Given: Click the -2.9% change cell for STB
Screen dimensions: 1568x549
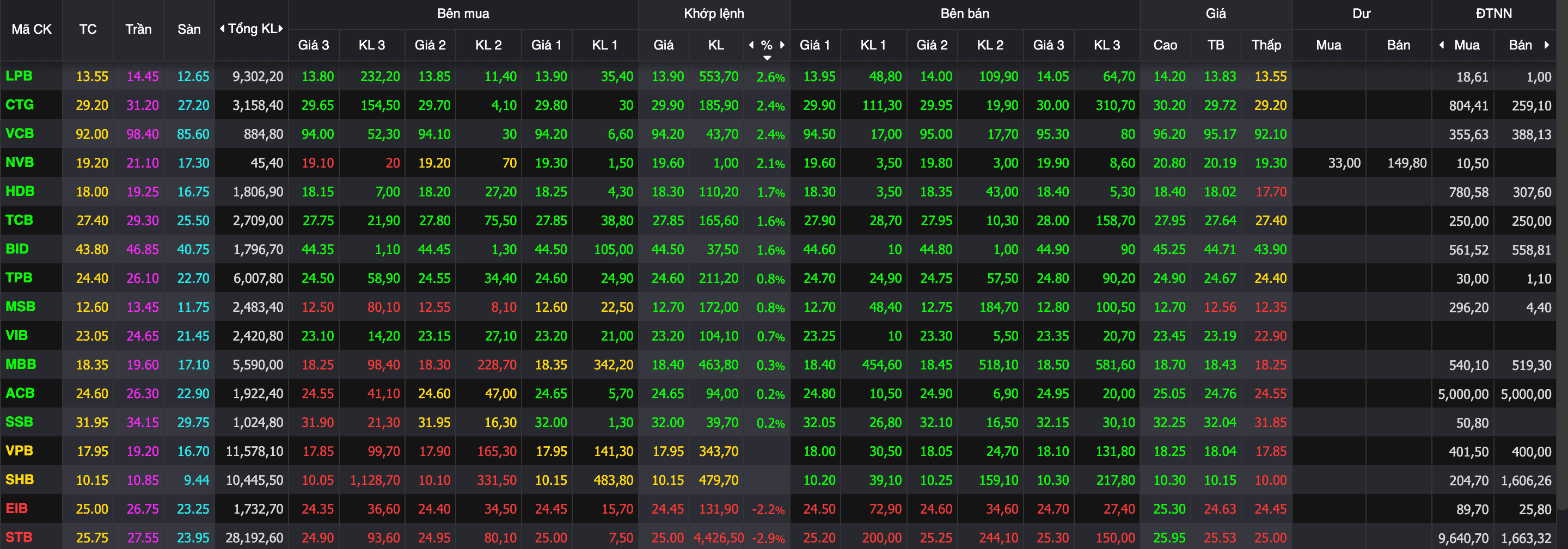Looking at the screenshot, I should (x=768, y=538).
